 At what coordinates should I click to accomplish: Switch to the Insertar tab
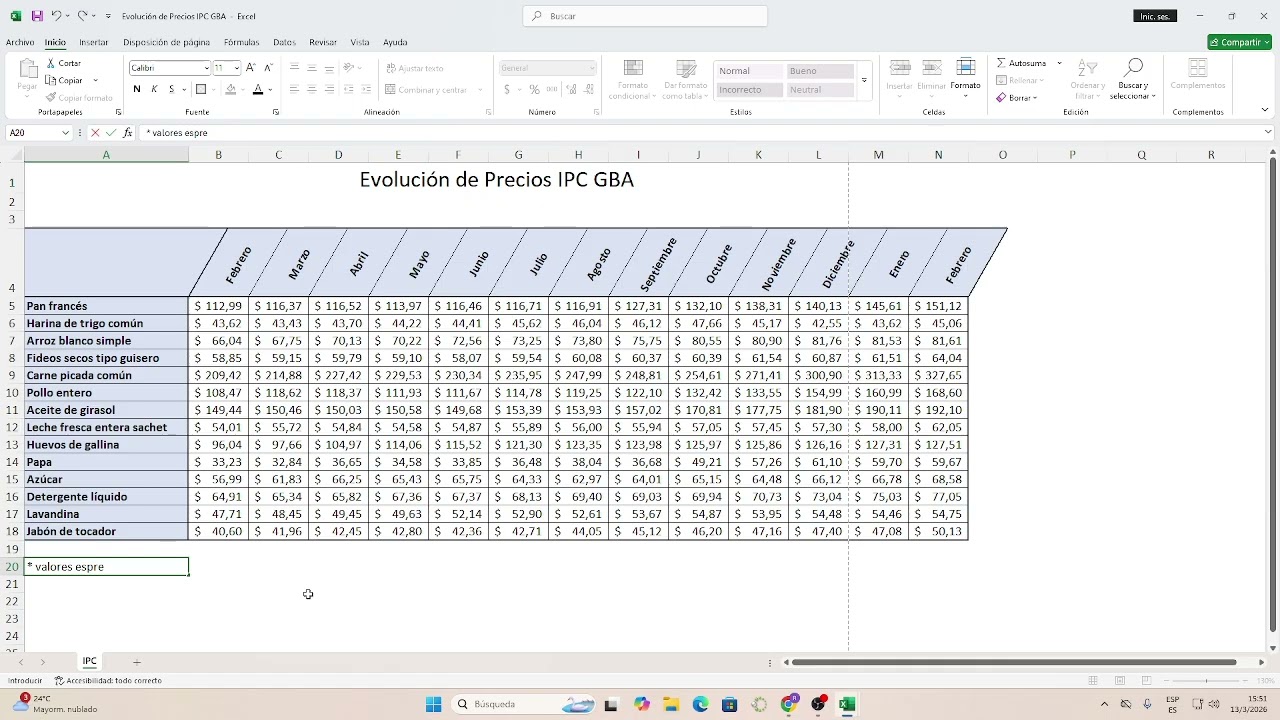click(94, 42)
